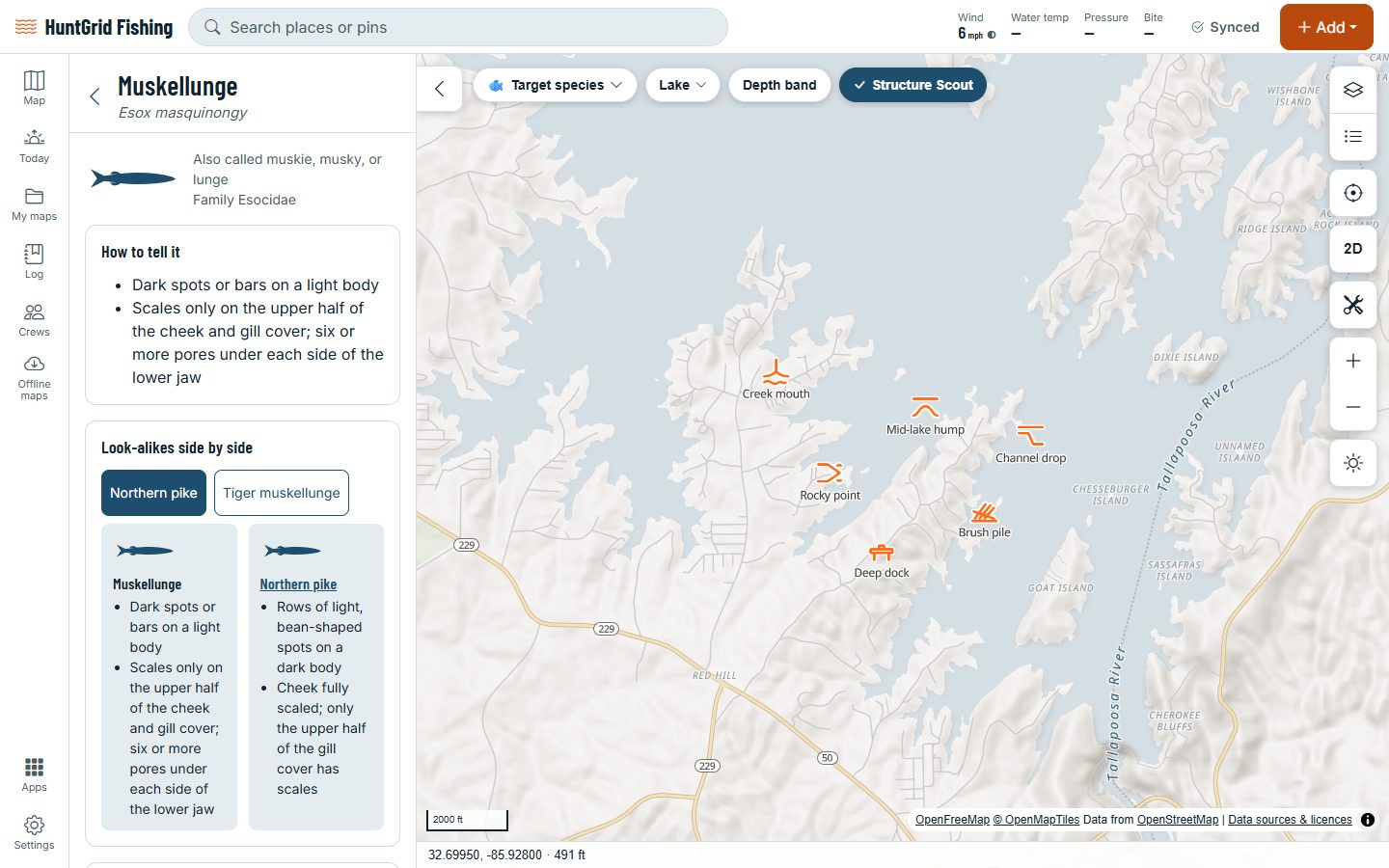1389x868 pixels.
Task: Open the Lake dropdown
Action: (x=682, y=85)
